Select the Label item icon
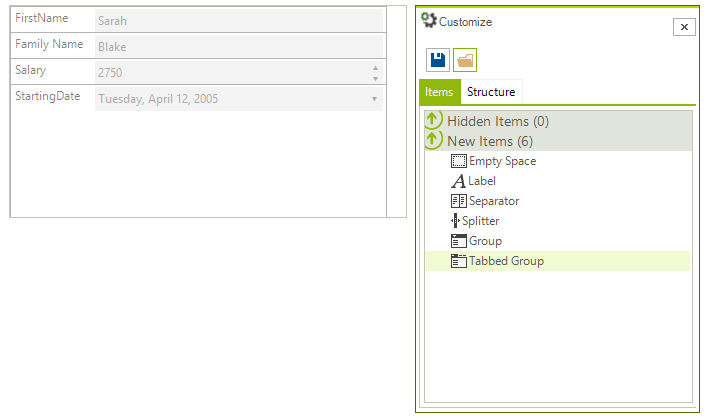 458,181
